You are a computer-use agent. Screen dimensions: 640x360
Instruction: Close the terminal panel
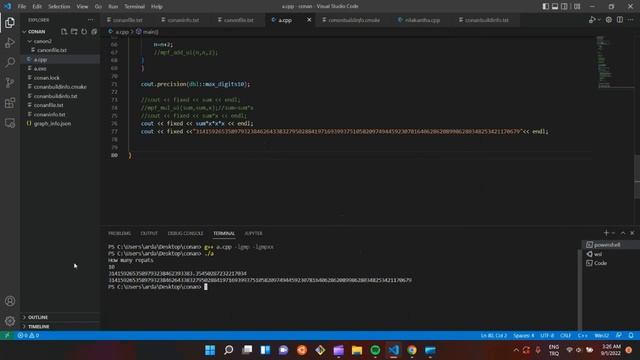632,233
